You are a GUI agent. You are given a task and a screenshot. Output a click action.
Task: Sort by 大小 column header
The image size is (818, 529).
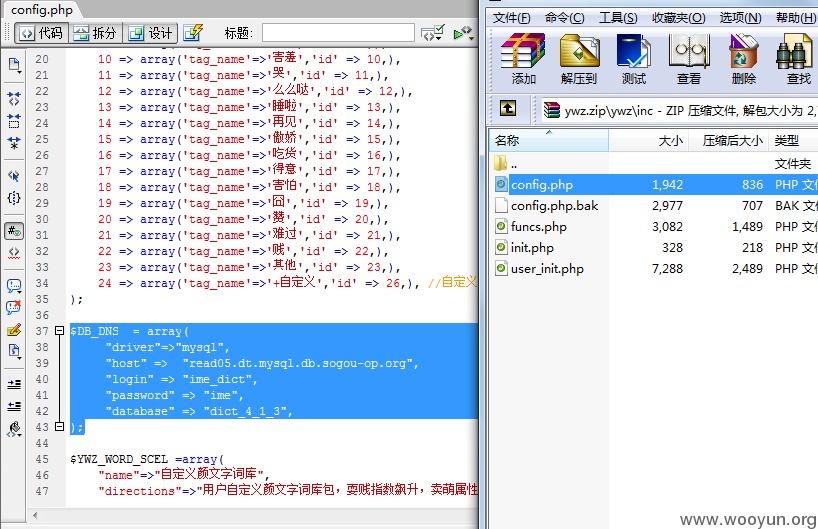click(x=648, y=140)
